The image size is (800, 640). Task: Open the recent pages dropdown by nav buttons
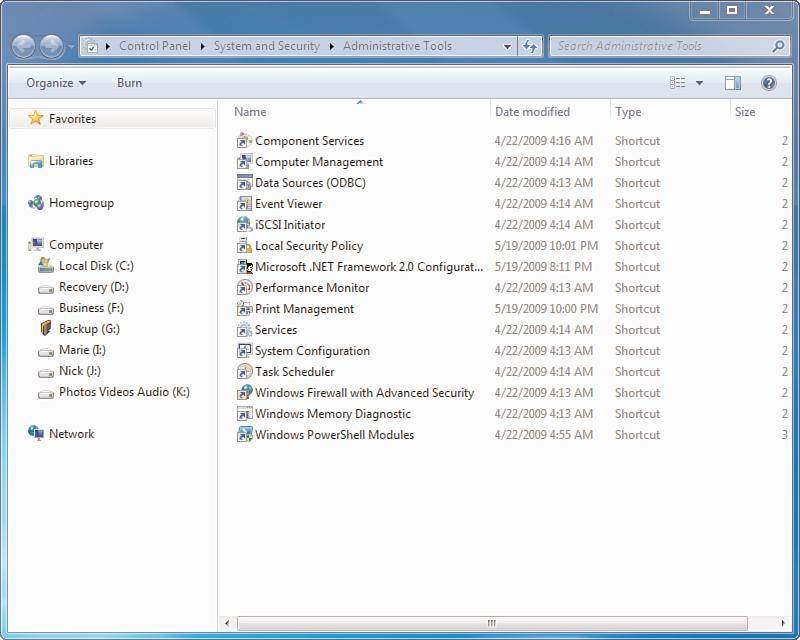click(x=71, y=46)
